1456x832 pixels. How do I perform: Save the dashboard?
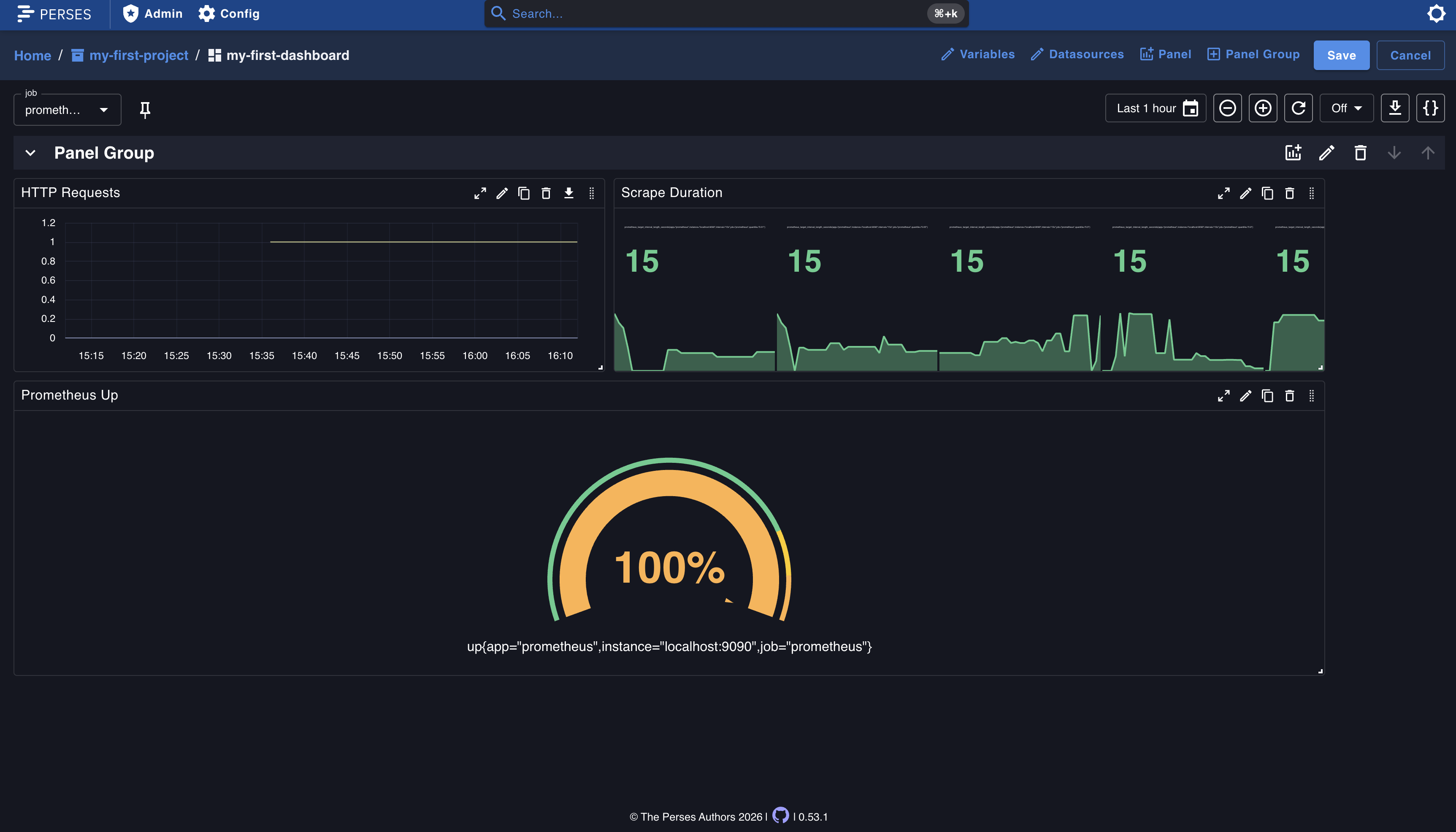(x=1341, y=55)
